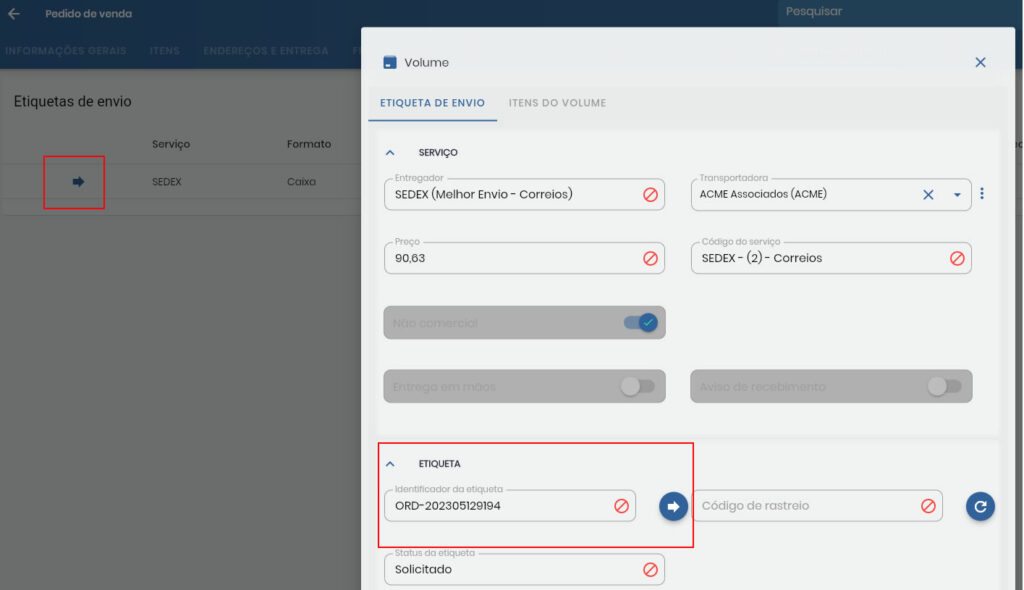Collapse the Etiqueta section
This screenshot has height=590, width=1024.
(390, 464)
